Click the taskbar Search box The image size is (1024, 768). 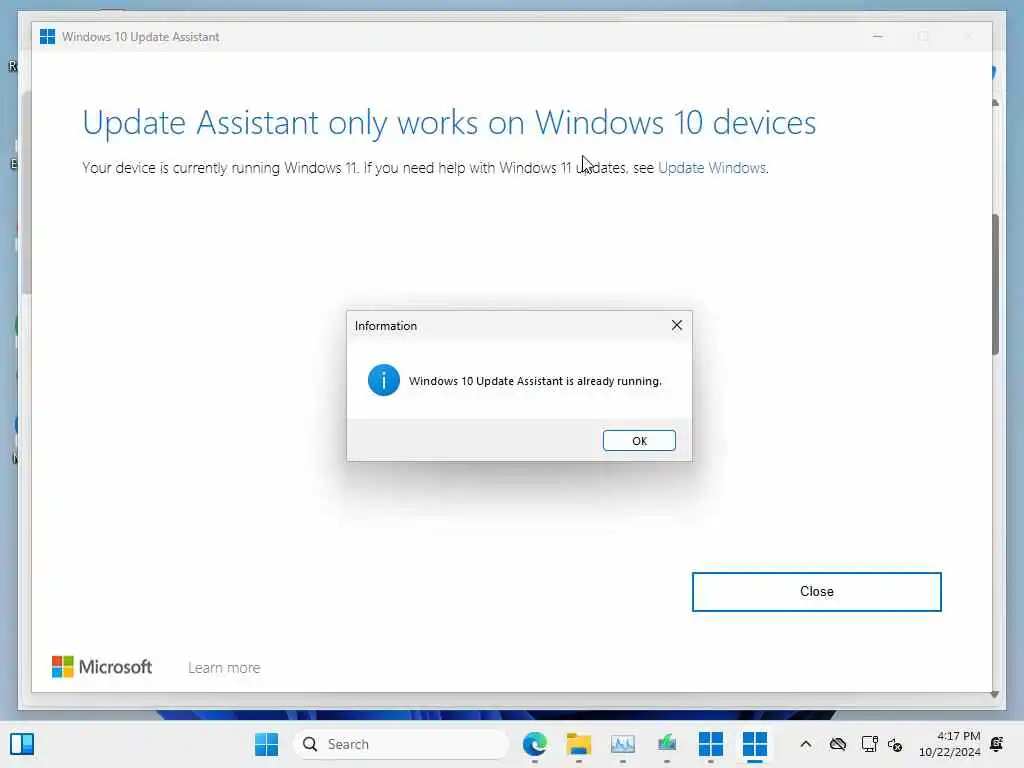pos(401,744)
